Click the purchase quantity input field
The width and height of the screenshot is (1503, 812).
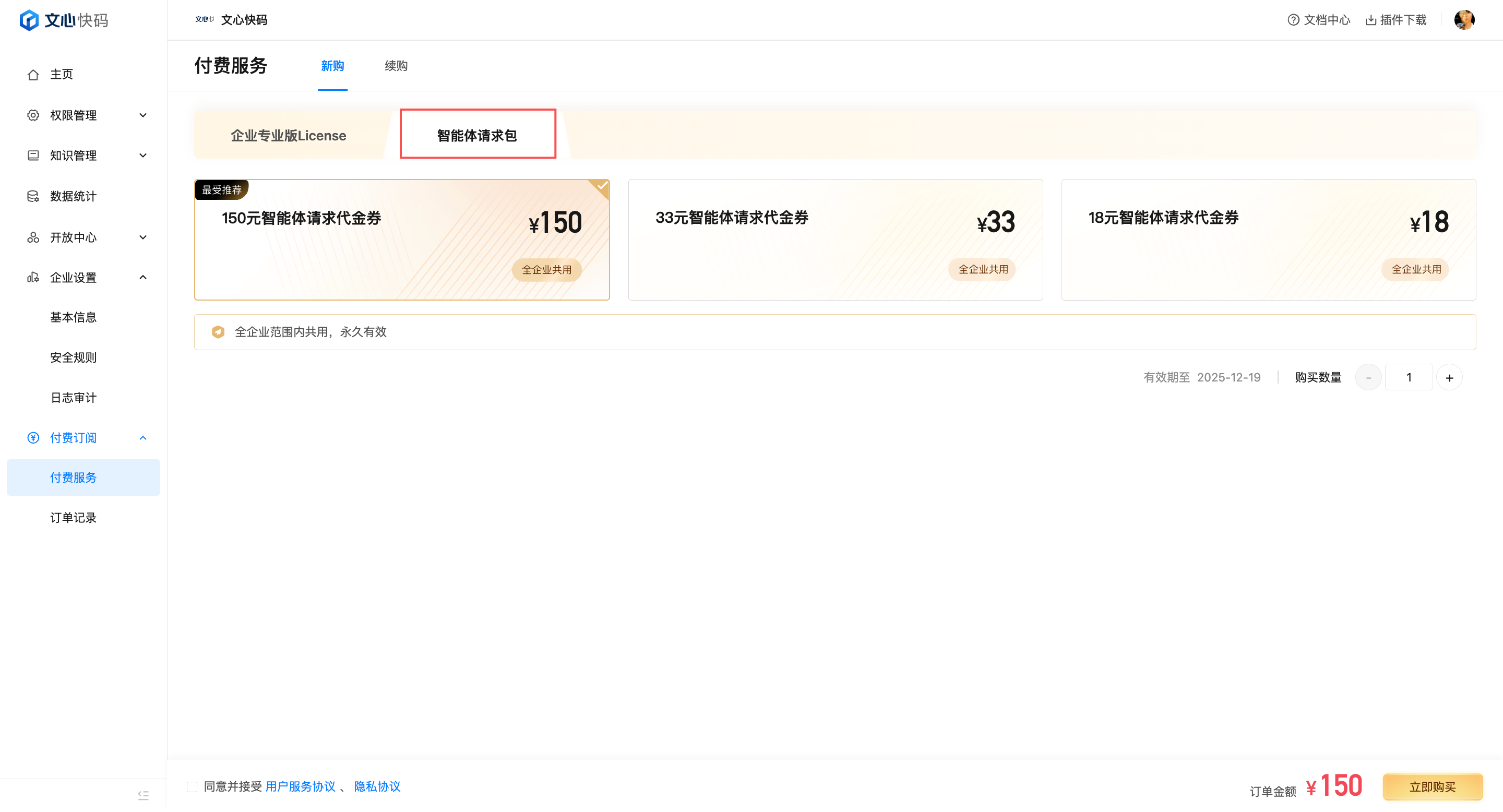(1408, 378)
